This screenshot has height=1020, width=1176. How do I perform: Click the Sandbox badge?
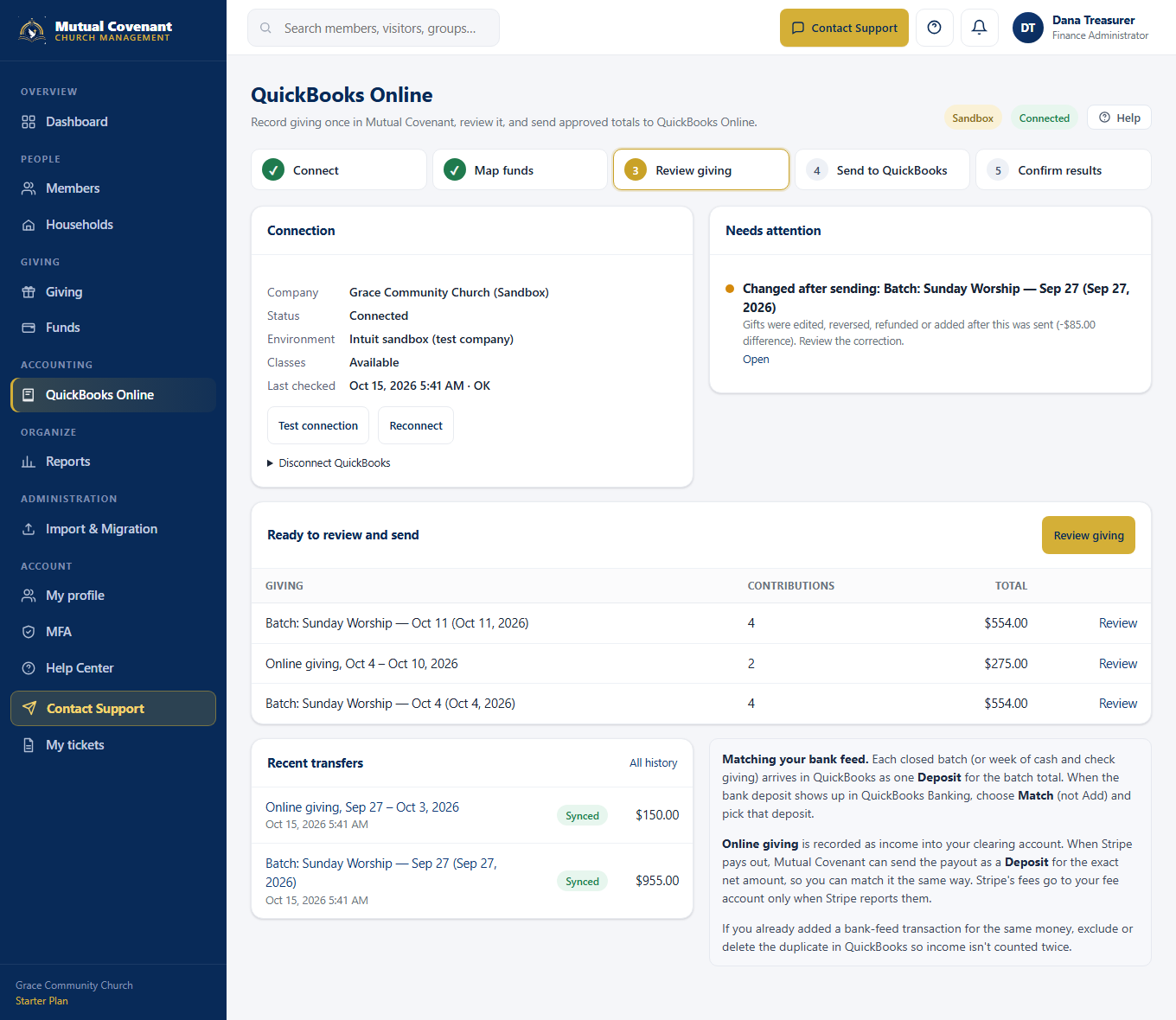(x=973, y=118)
